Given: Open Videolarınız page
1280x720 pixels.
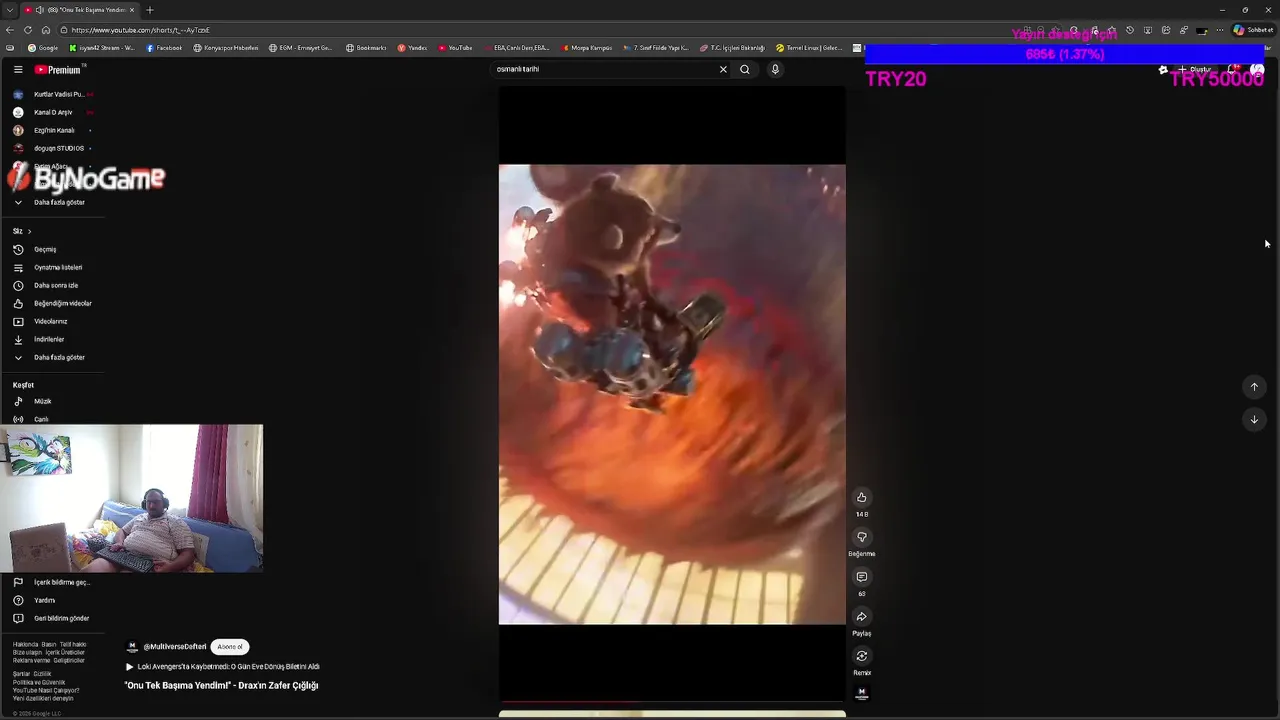Looking at the screenshot, I should (x=52, y=321).
